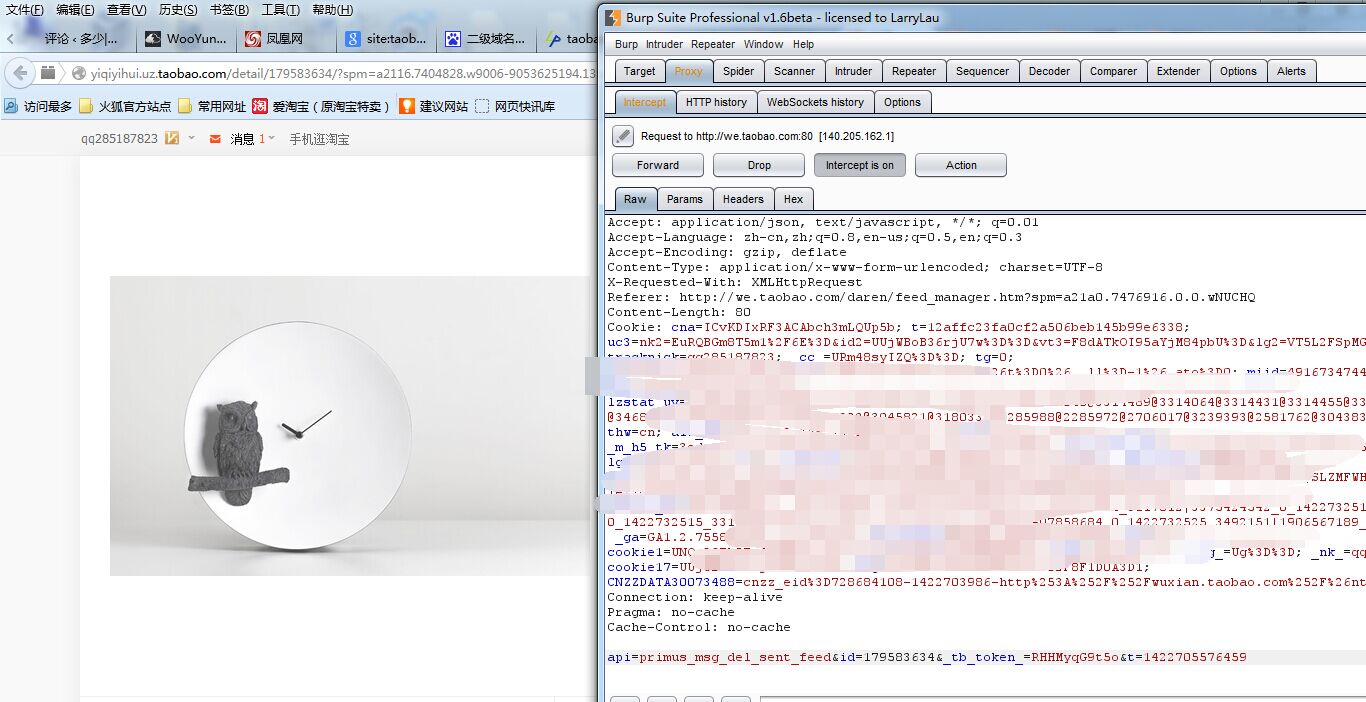Click the 爱淘宝 bookmark
The width and height of the screenshot is (1366, 702).
pos(321,106)
